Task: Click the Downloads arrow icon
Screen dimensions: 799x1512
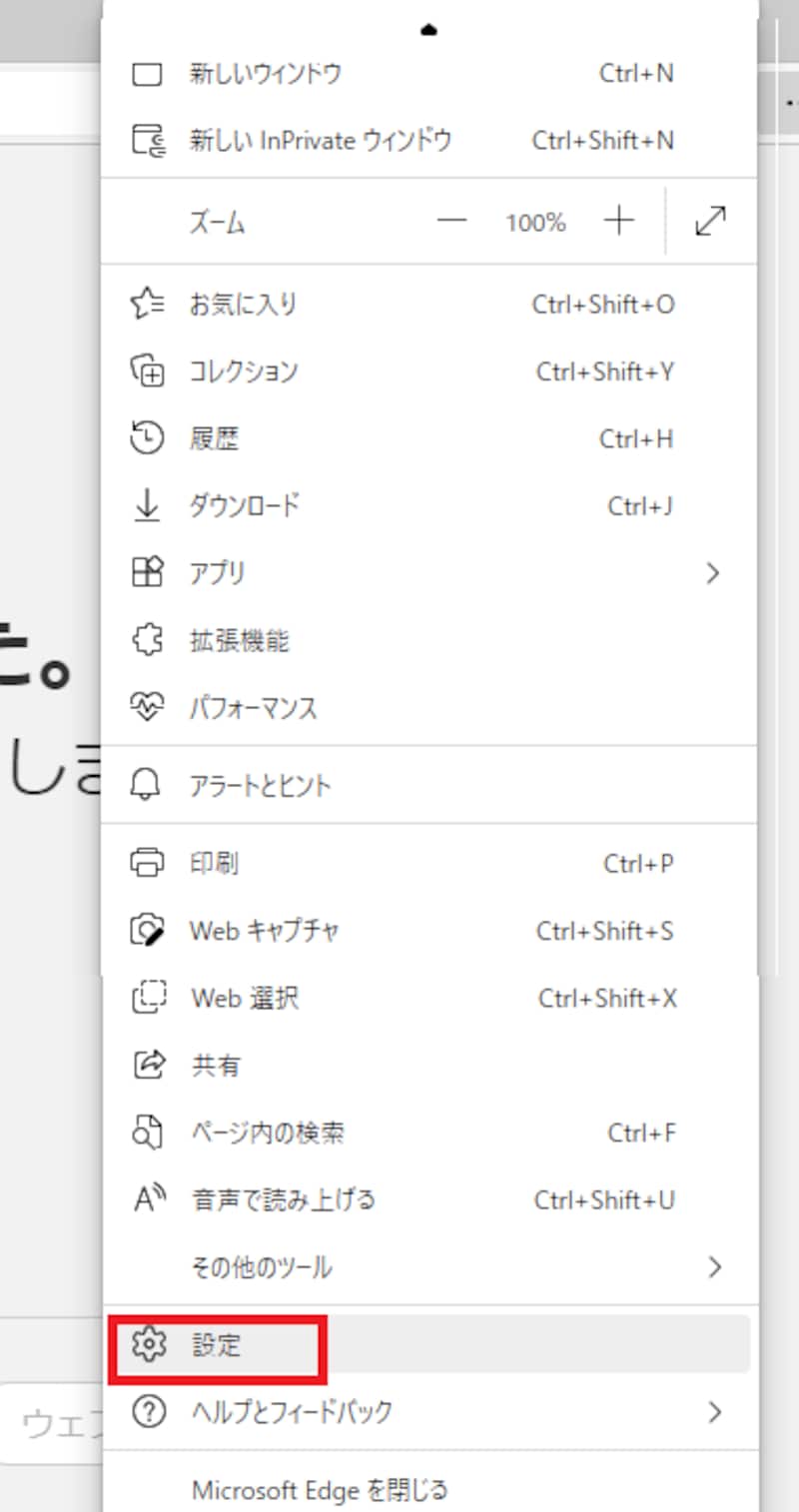Action: 148,505
